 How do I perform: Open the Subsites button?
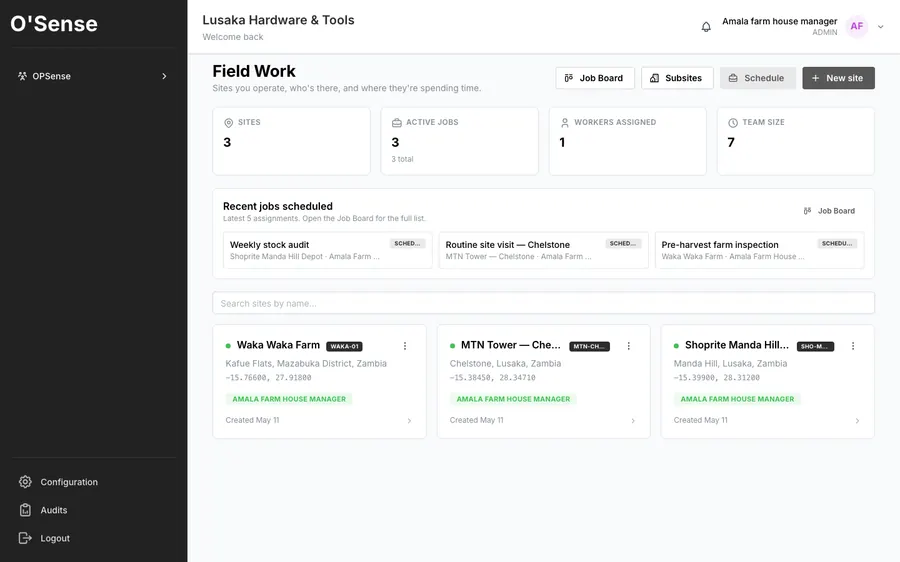677,78
